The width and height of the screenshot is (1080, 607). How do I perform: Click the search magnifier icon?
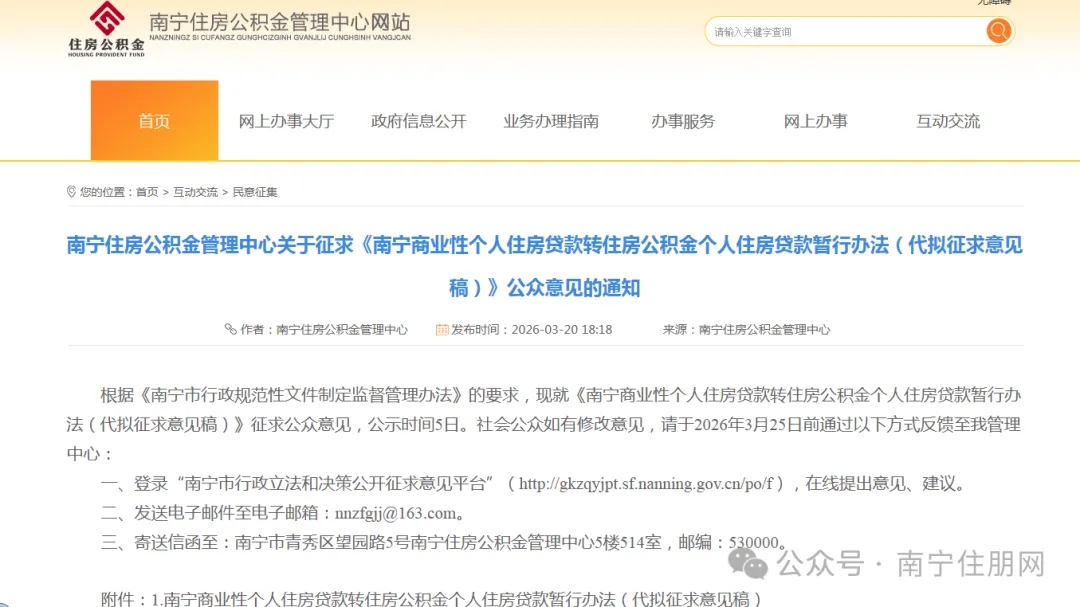pyautogui.click(x=997, y=31)
